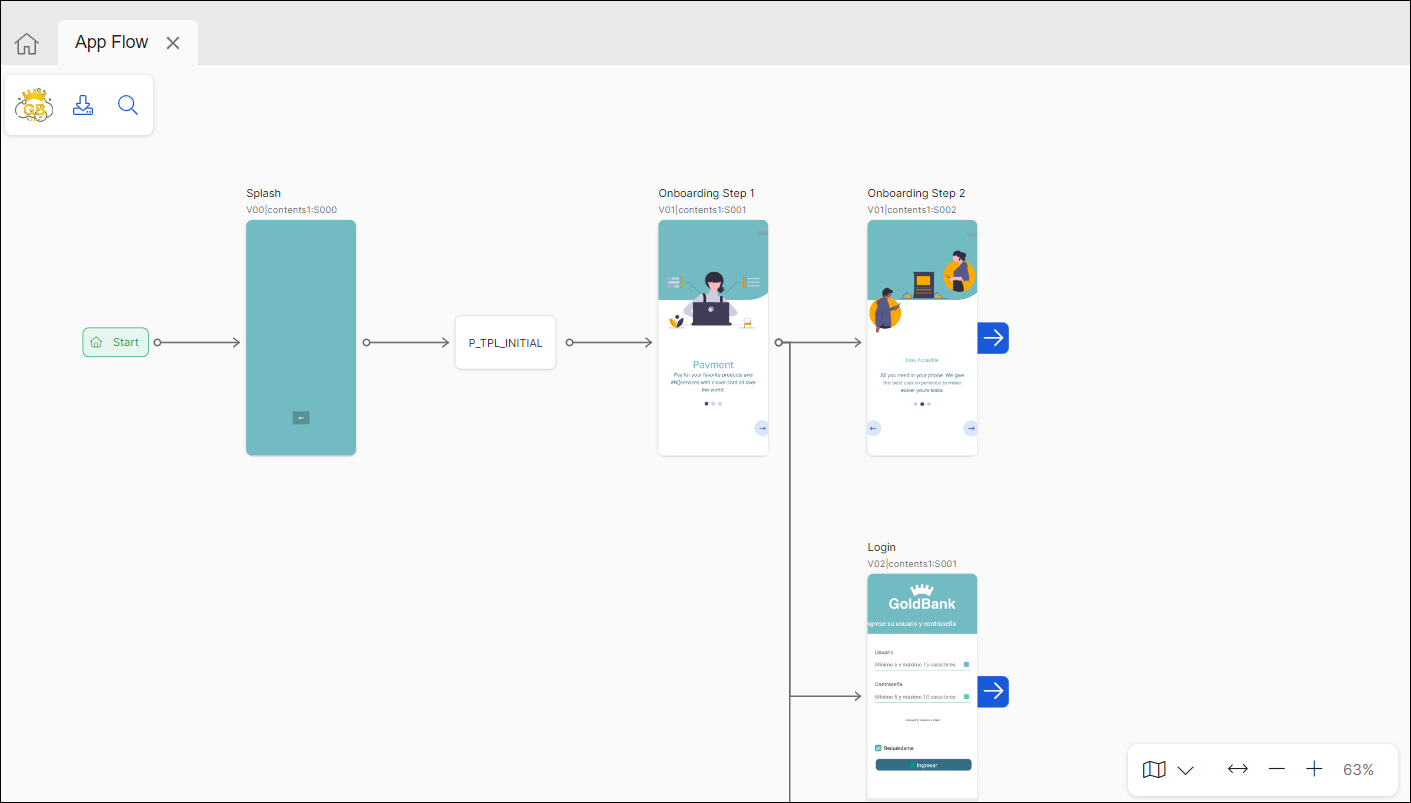Zoom out with the minus icon
The width and height of the screenshot is (1411, 803).
tap(1276, 769)
